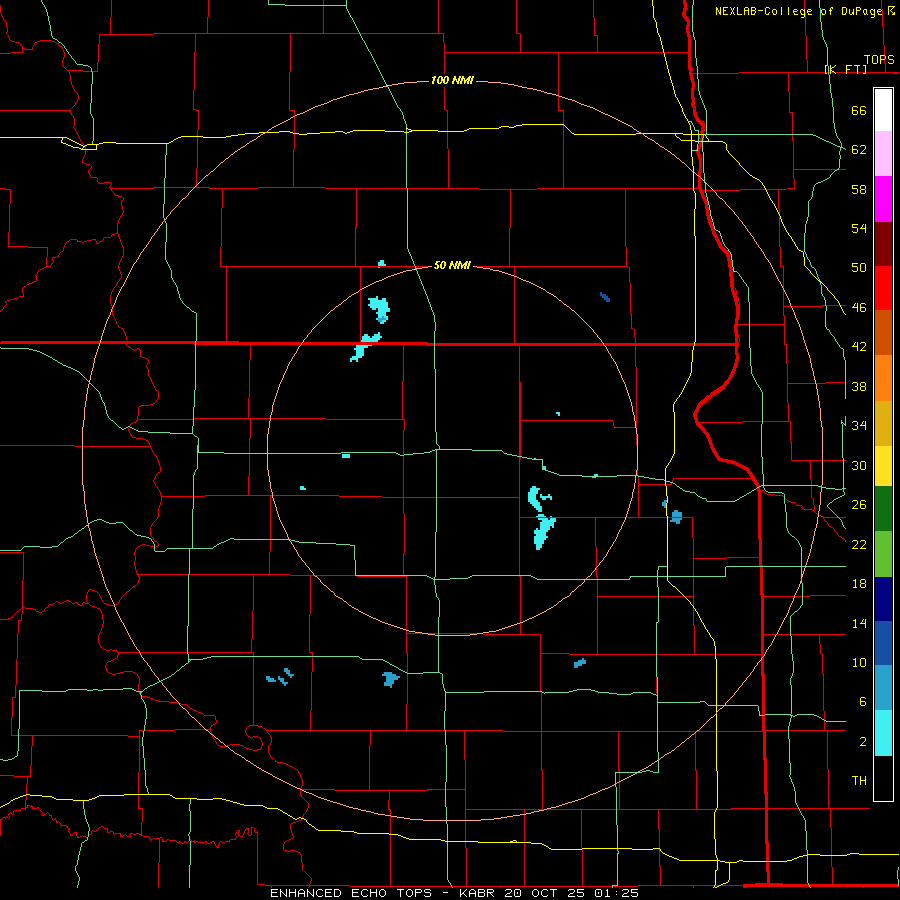
Task: Click the yellow 30 kft legend swatch
Action: coord(883,465)
